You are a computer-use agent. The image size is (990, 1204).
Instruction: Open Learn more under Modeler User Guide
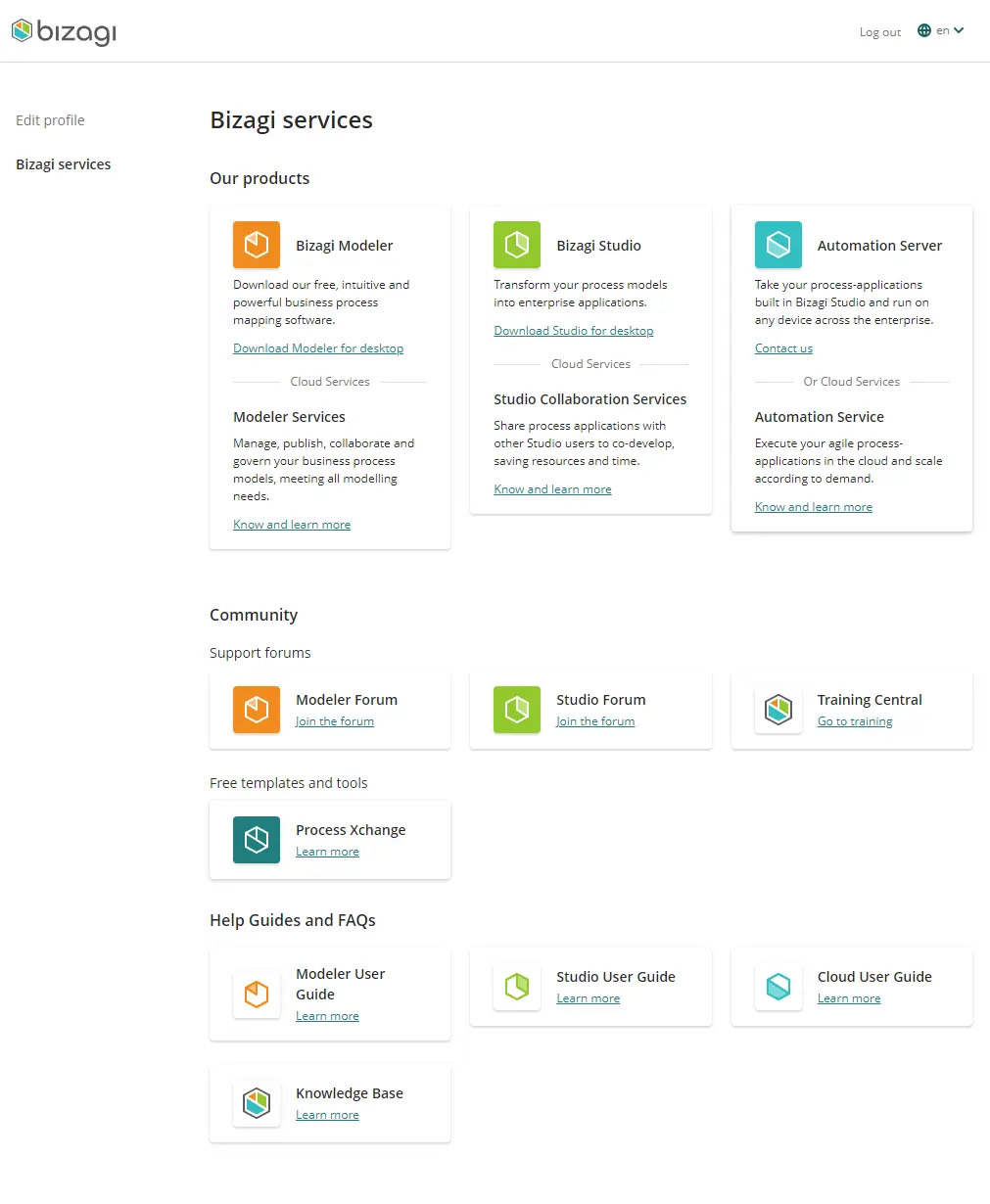(327, 1016)
